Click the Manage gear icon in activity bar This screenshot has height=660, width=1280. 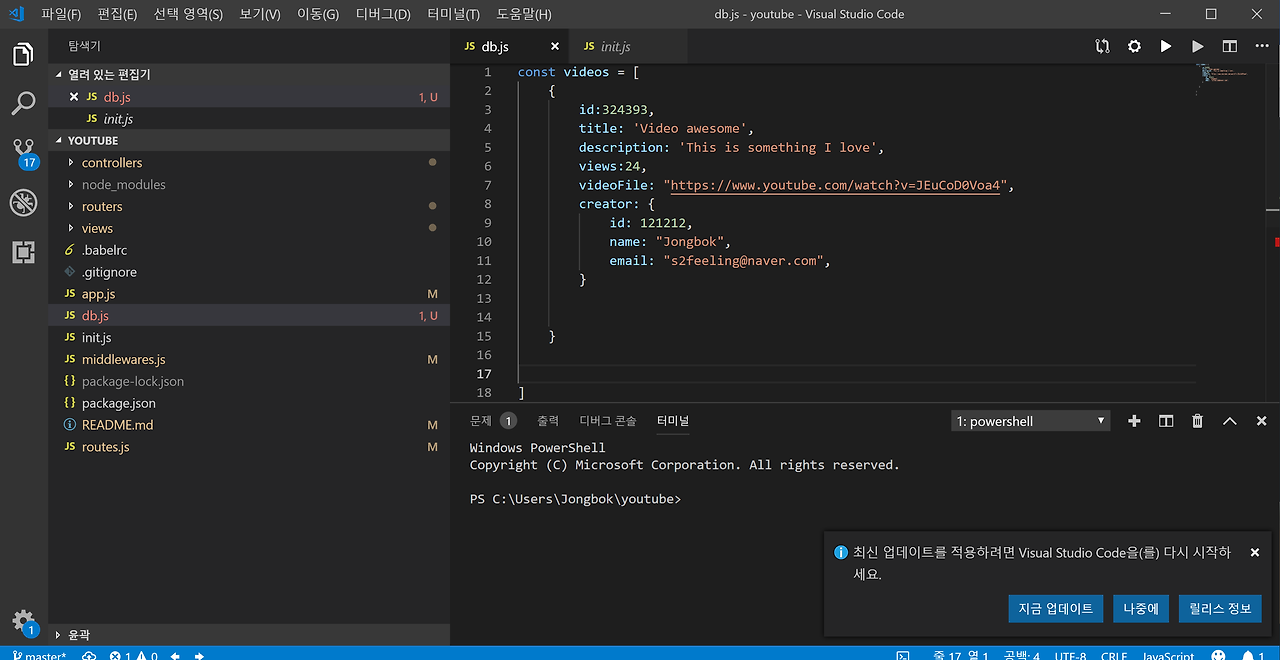[x=23, y=620]
